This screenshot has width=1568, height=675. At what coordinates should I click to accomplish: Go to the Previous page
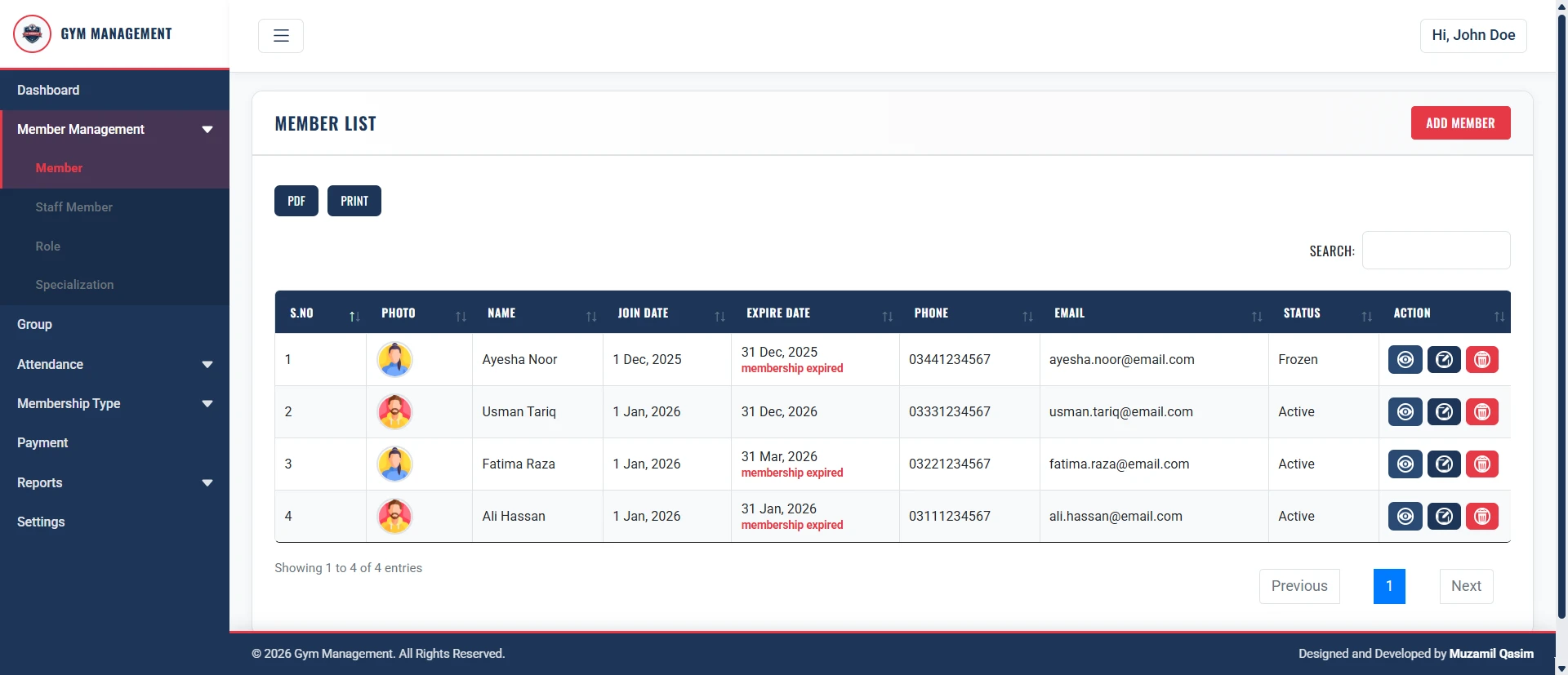[1299, 586]
